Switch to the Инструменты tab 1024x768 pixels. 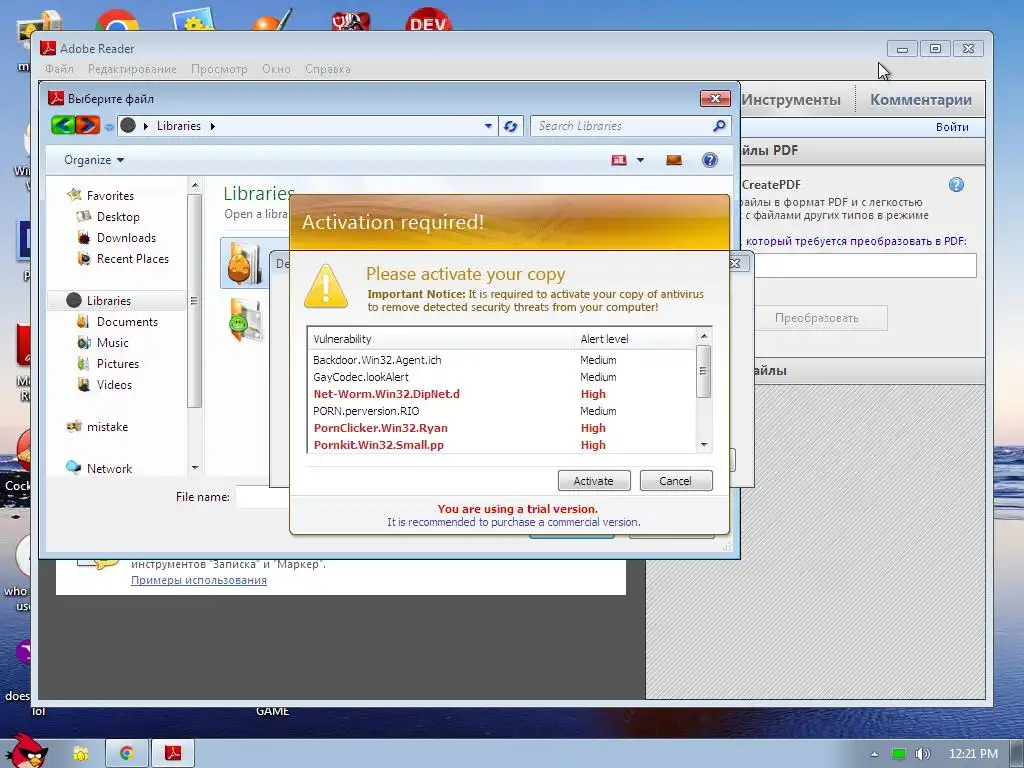point(792,100)
